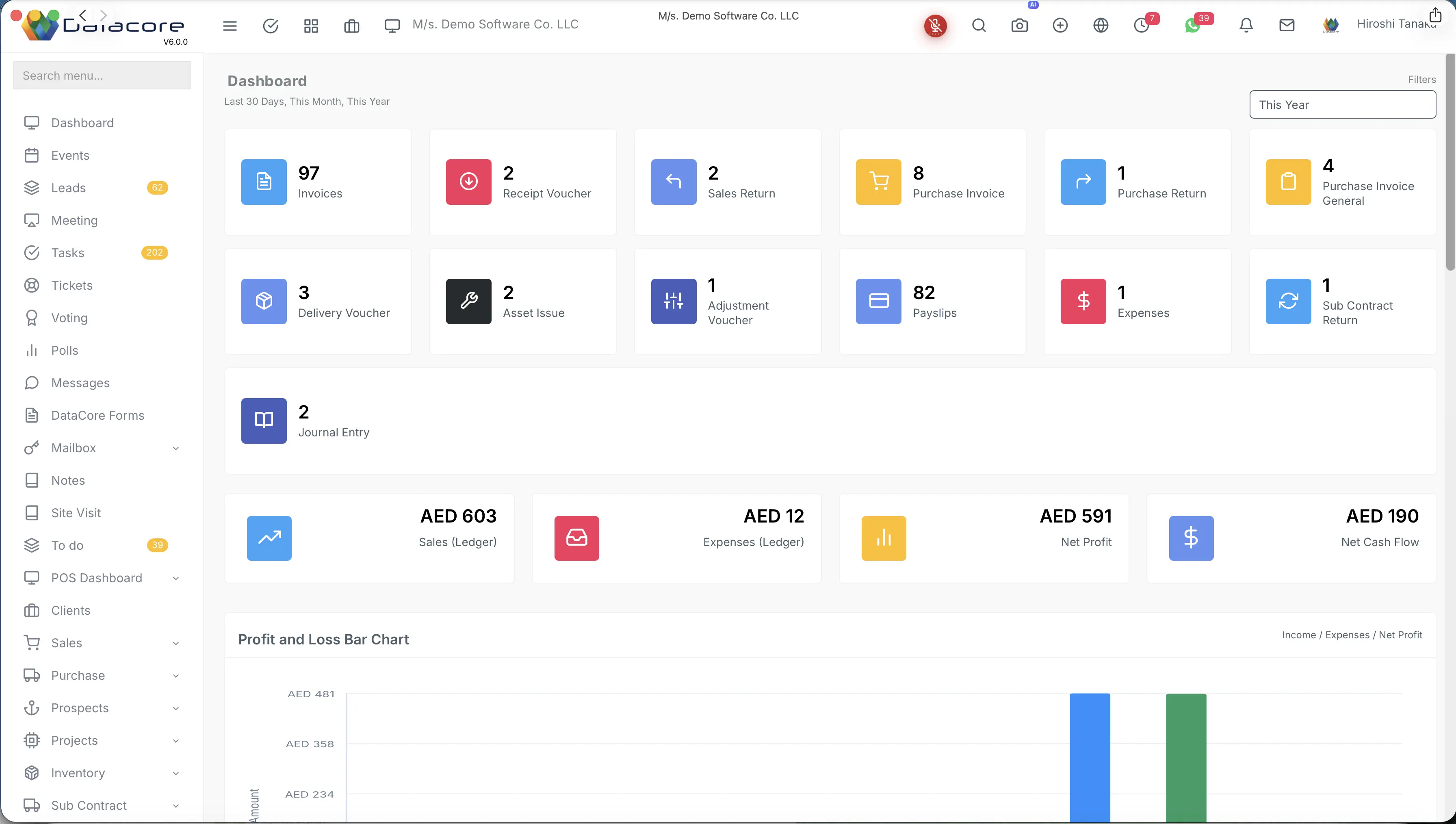Expand the Purchase menu chevron

click(176, 676)
